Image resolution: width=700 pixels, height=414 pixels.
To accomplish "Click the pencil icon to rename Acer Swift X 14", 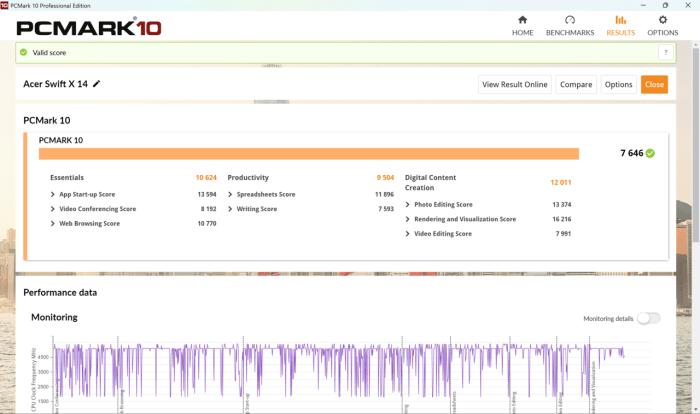I will click(96, 84).
